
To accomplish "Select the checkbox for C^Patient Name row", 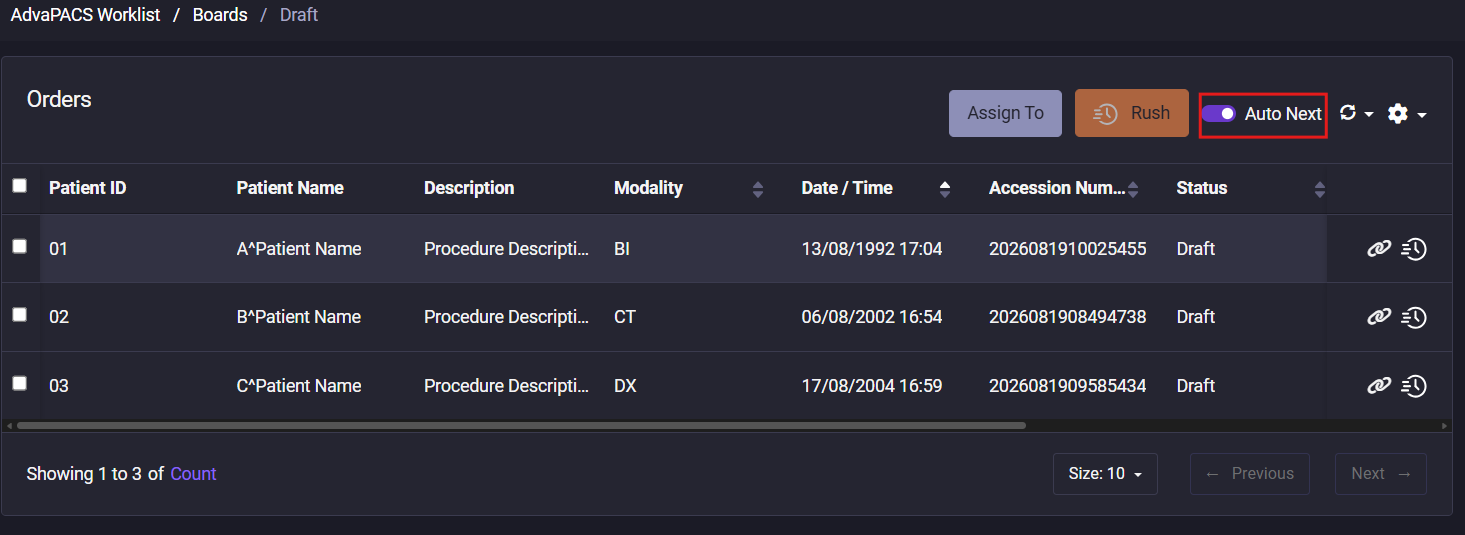I will [19, 383].
